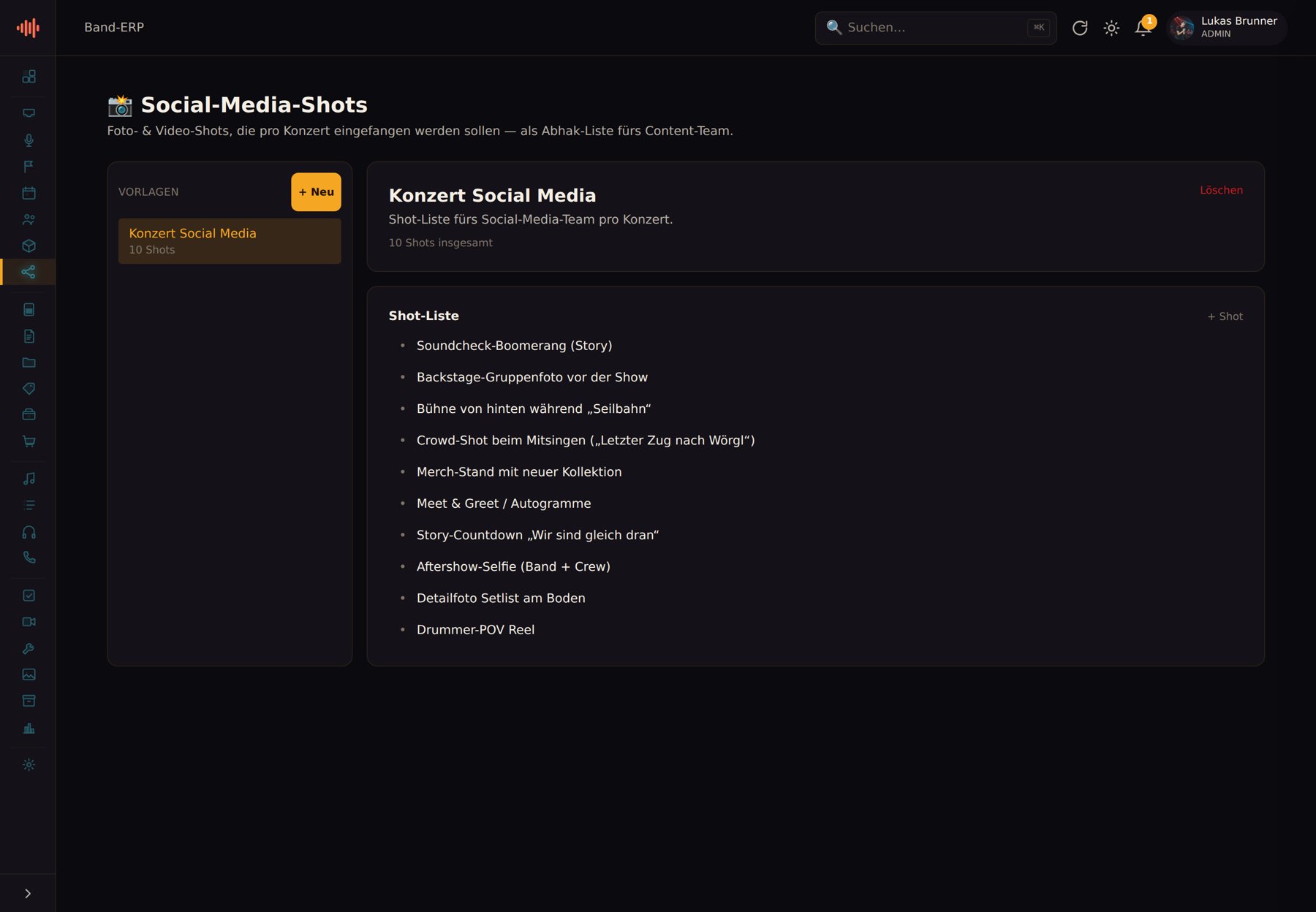1316x912 pixels.
Task: Open the settings gear at sidebar bottom
Action: (x=29, y=765)
